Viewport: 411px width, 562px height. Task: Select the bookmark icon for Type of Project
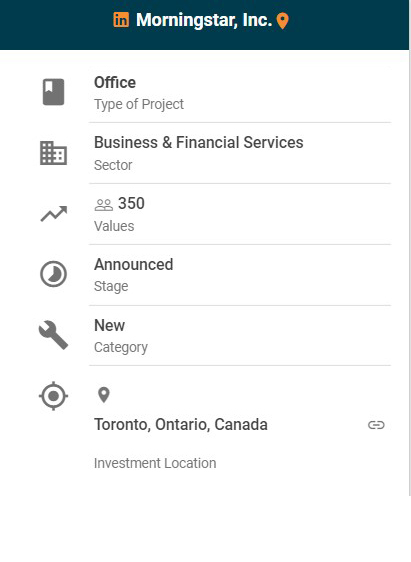pyautogui.click(x=53, y=92)
